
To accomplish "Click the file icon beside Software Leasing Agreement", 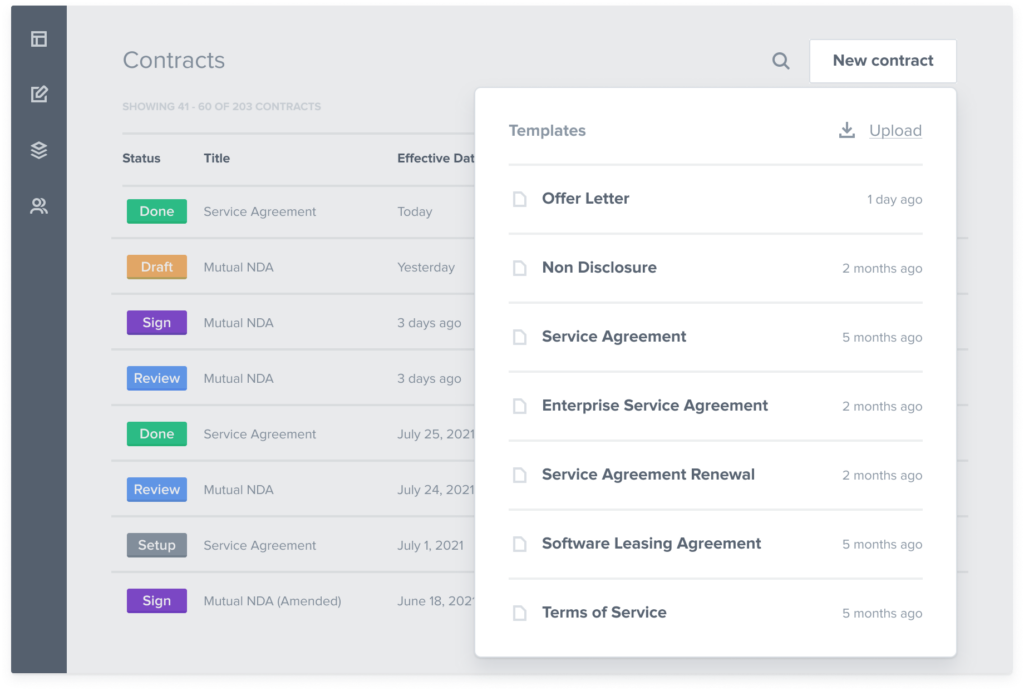I will (520, 543).
